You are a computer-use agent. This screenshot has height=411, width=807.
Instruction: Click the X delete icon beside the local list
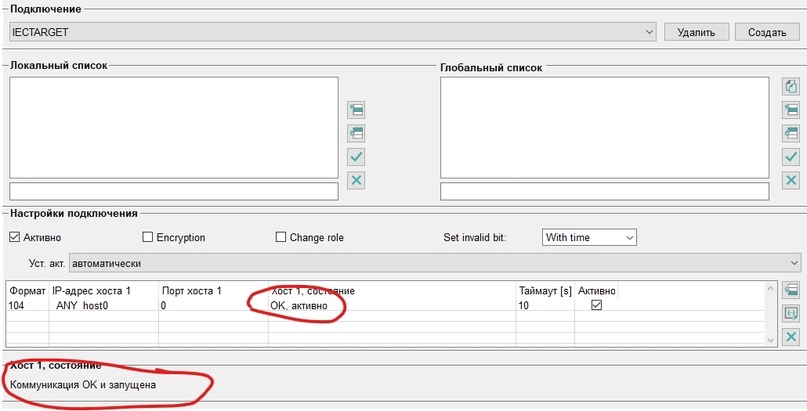point(356,181)
